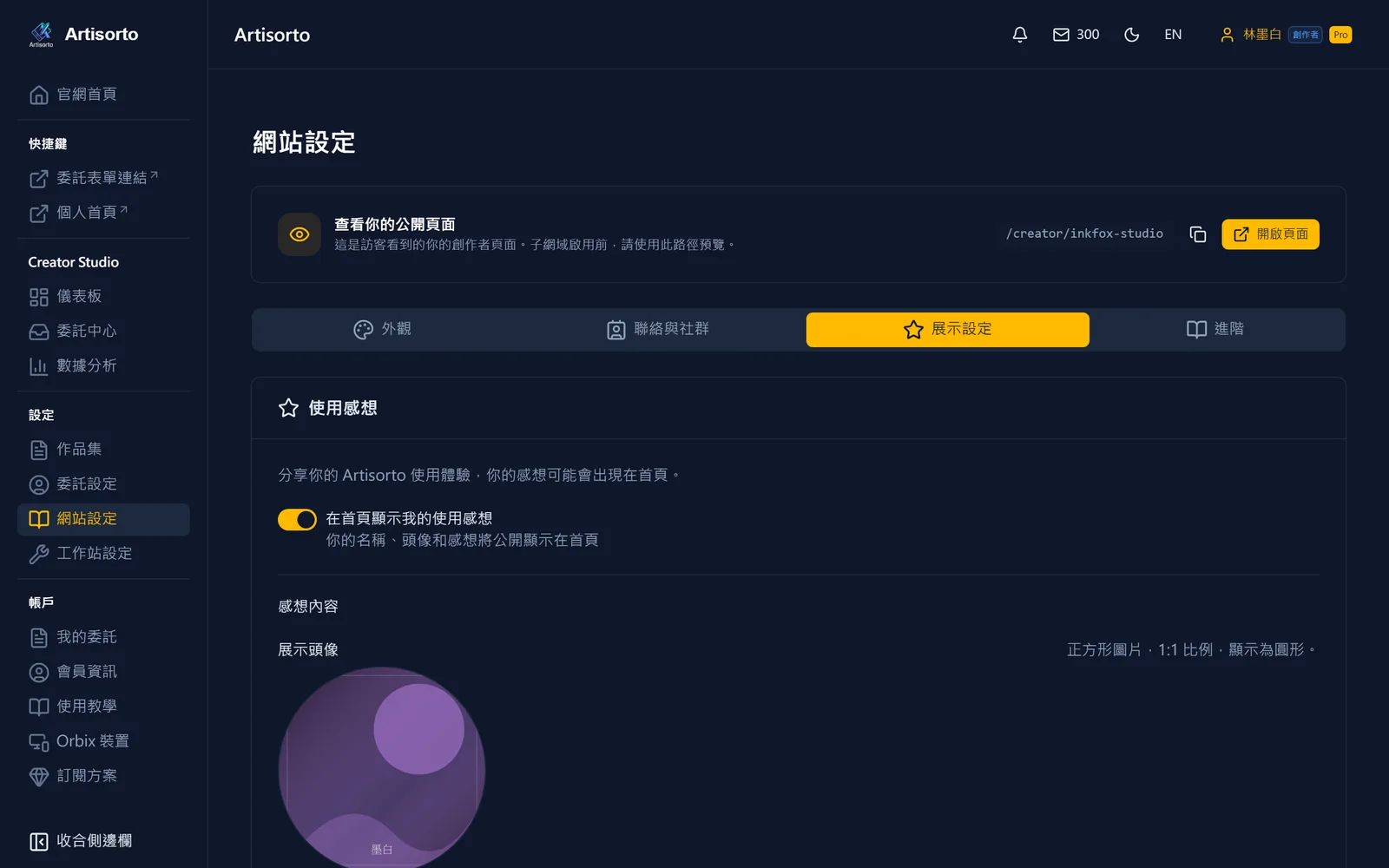Open Orbix 裝置
Image resolution: width=1389 pixels, height=868 pixels.
coord(103,741)
